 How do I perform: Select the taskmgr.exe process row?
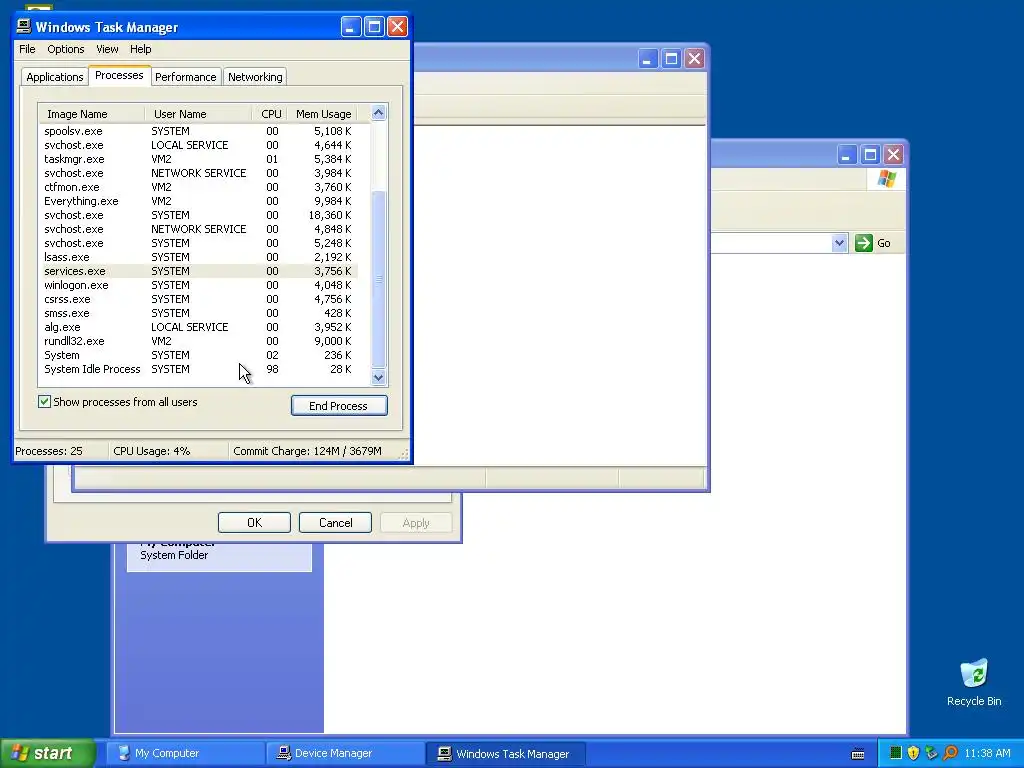click(x=198, y=159)
